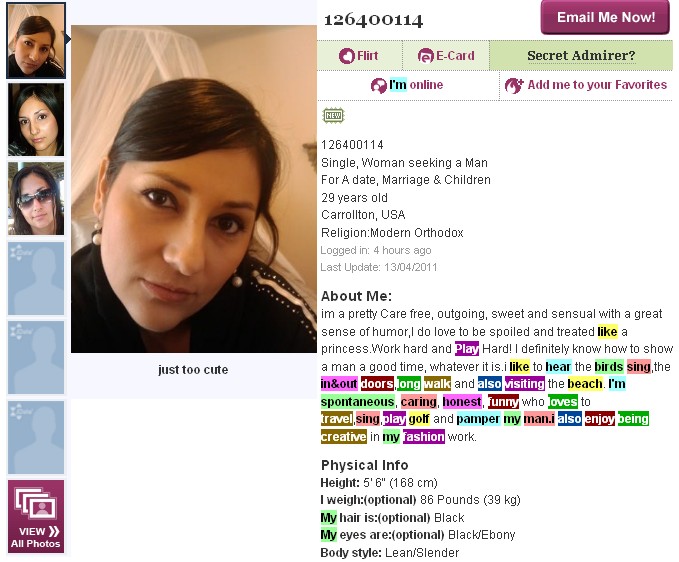Open the Secret Admirer link
Image resolution: width=679 pixels, height=562 pixels.
coord(581,56)
